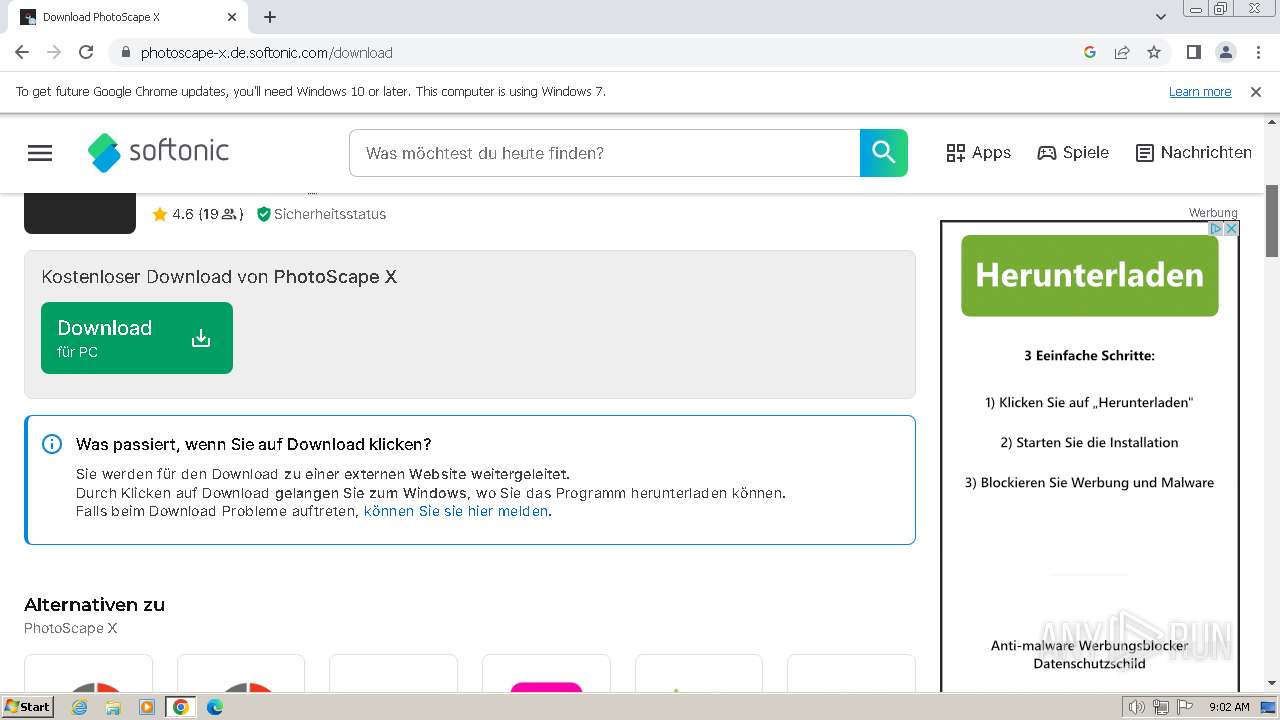Click the taskbar clock 9:02 AM

(x=1229, y=707)
